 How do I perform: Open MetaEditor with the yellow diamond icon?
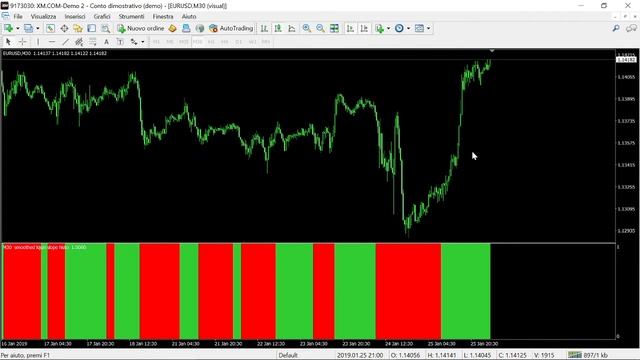click(x=172, y=28)
